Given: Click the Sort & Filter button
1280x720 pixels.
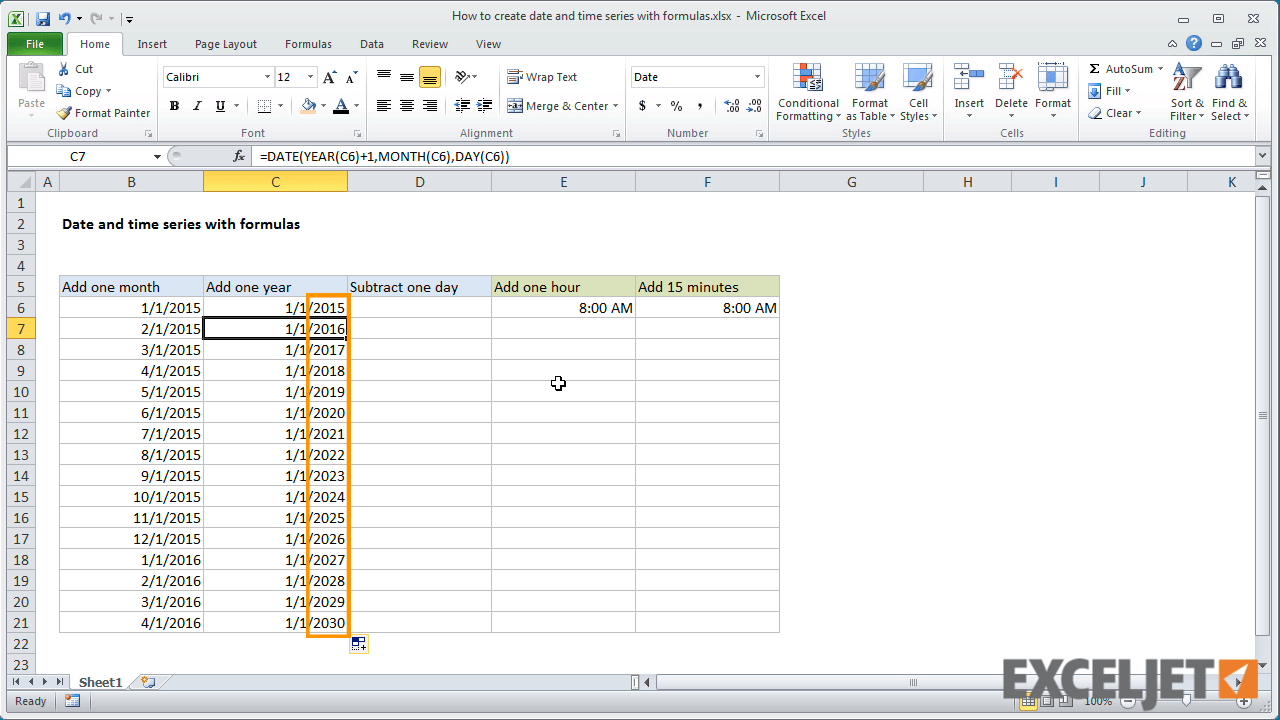Looking at the screenshot, I should point(1186,93).
